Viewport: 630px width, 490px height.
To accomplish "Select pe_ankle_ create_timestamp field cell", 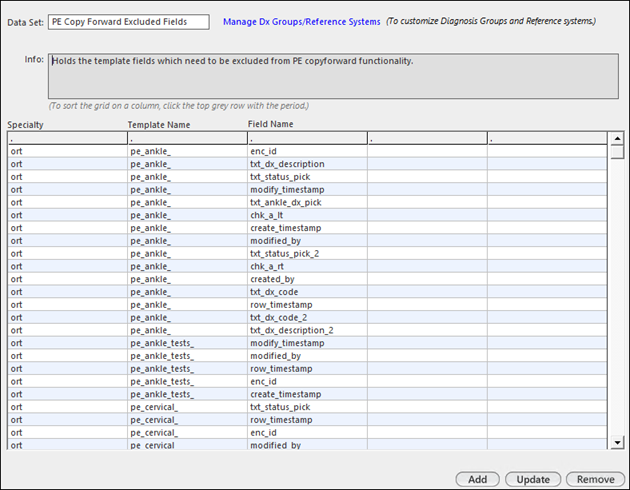I will click(x=307, y=228).
